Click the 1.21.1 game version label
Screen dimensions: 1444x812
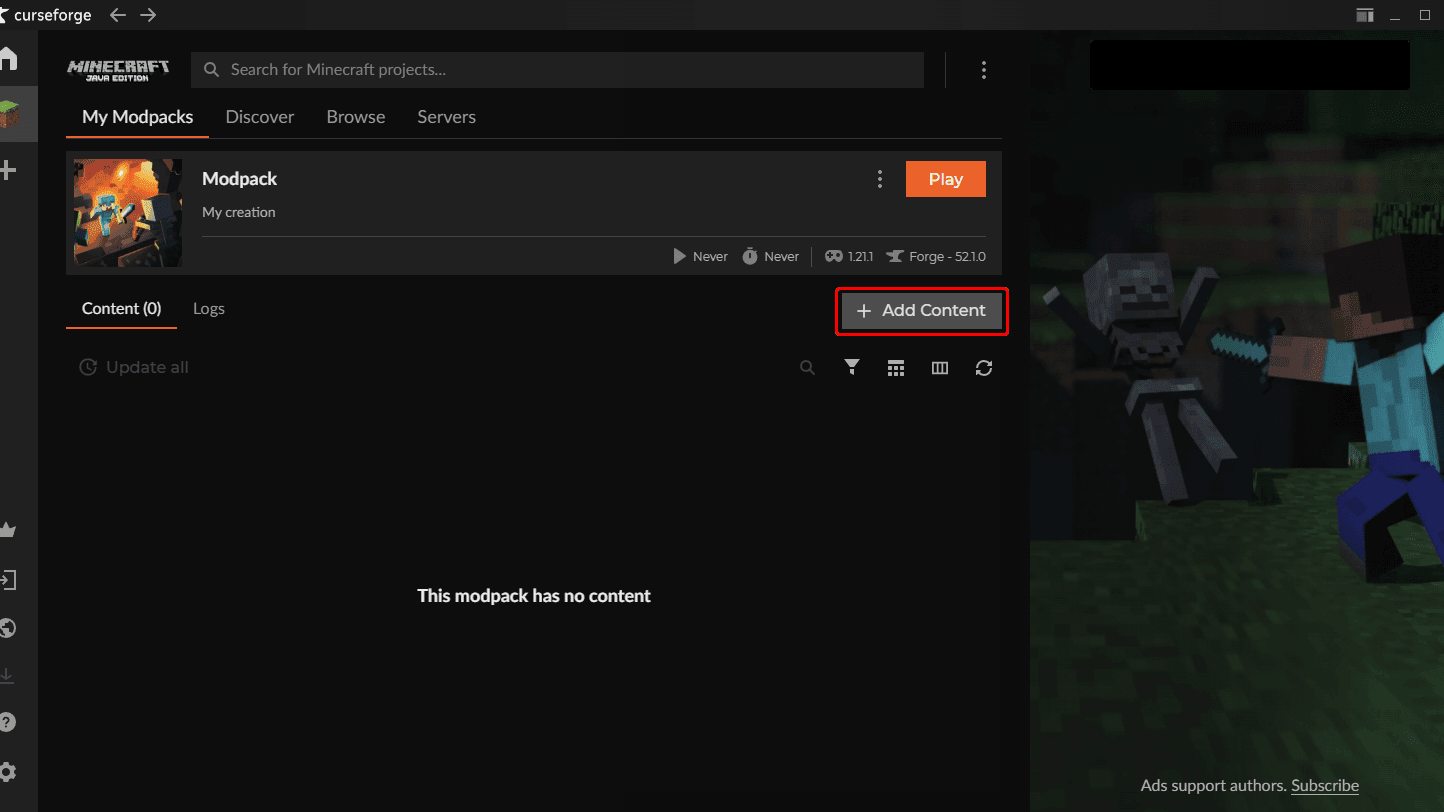click(x=849, y=257)
